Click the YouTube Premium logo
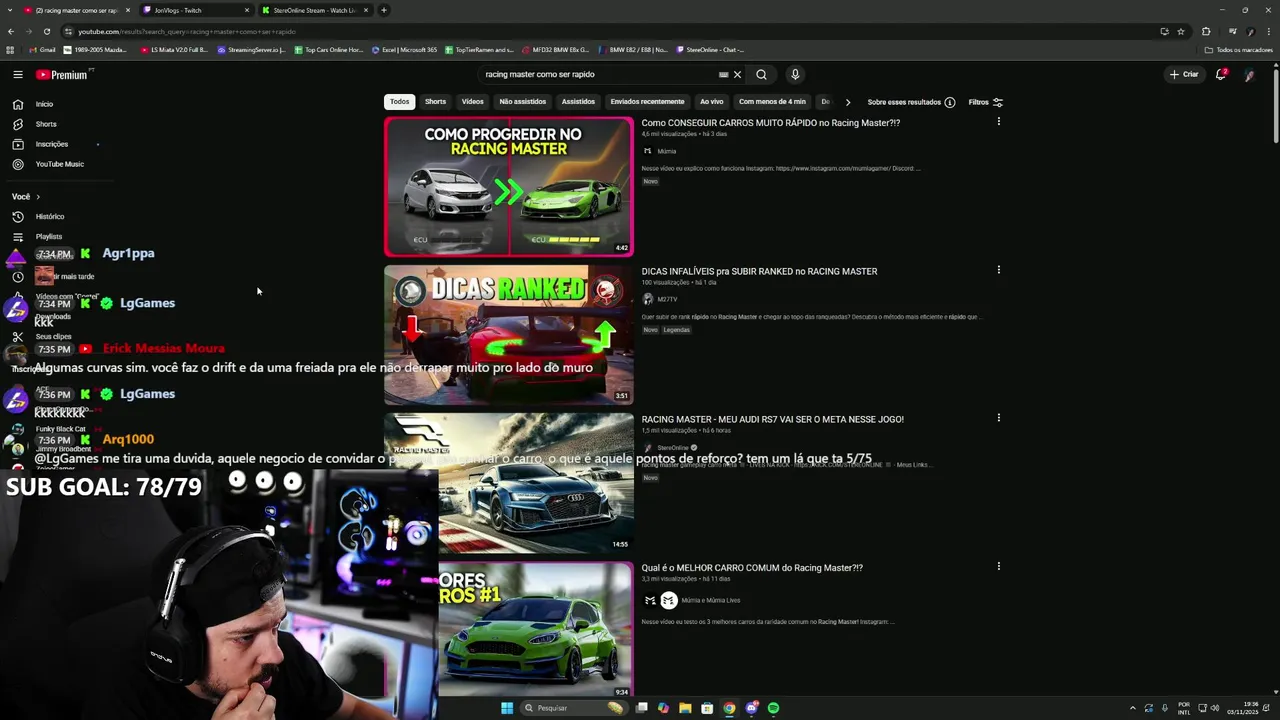Image resolution: width=1280 pixels, height=720 pixels. click(62, 74)
